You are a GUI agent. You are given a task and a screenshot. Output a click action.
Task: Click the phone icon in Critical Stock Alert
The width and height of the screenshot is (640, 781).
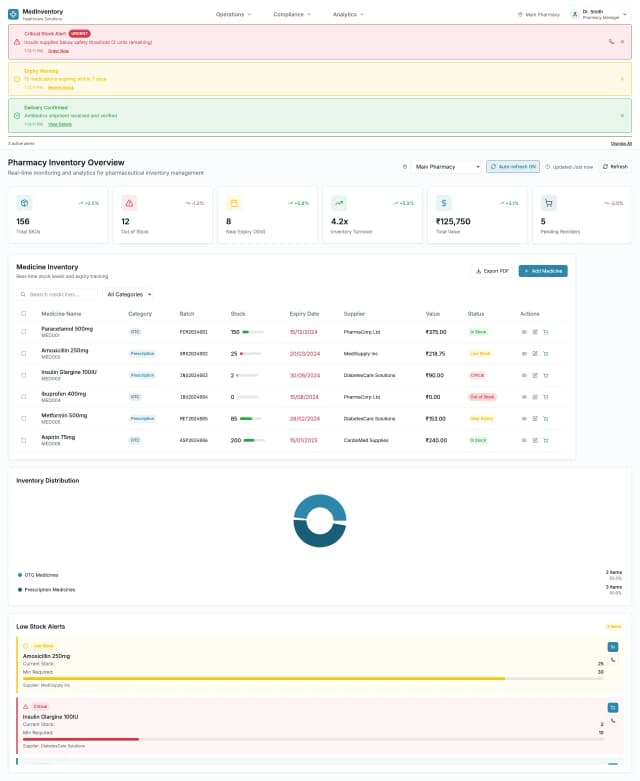(611, 42)
